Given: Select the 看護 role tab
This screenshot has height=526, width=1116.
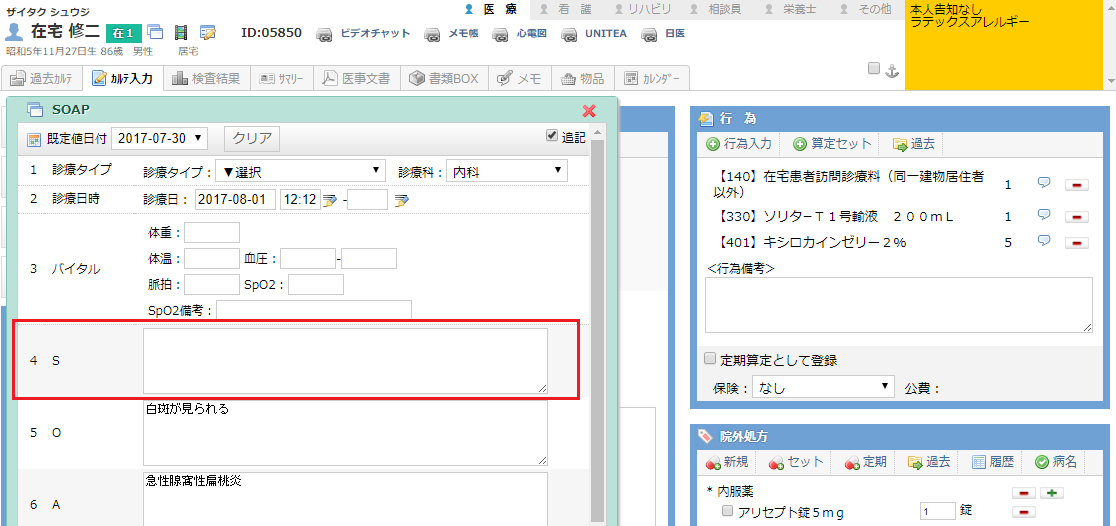Looking at the screenshot, I should pyautogui.click(x=566, y=9).
